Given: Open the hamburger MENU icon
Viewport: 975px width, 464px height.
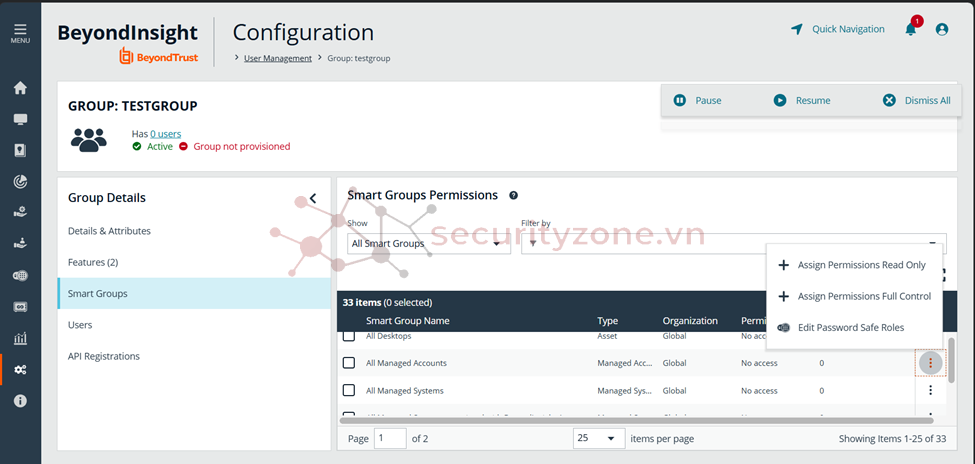Looking at the screenshot, I should pyautogui.click(x=20, y=32).
